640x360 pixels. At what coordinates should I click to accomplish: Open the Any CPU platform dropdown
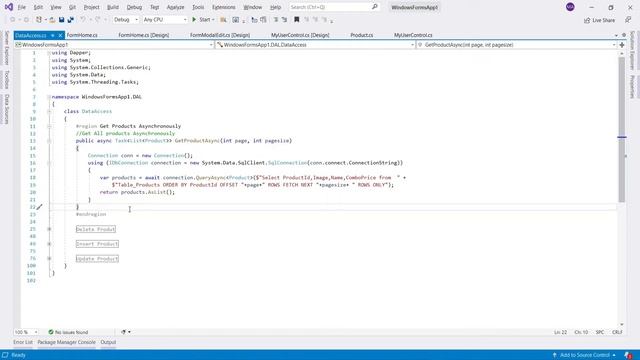pyautogui.click(x=164, y=20)
